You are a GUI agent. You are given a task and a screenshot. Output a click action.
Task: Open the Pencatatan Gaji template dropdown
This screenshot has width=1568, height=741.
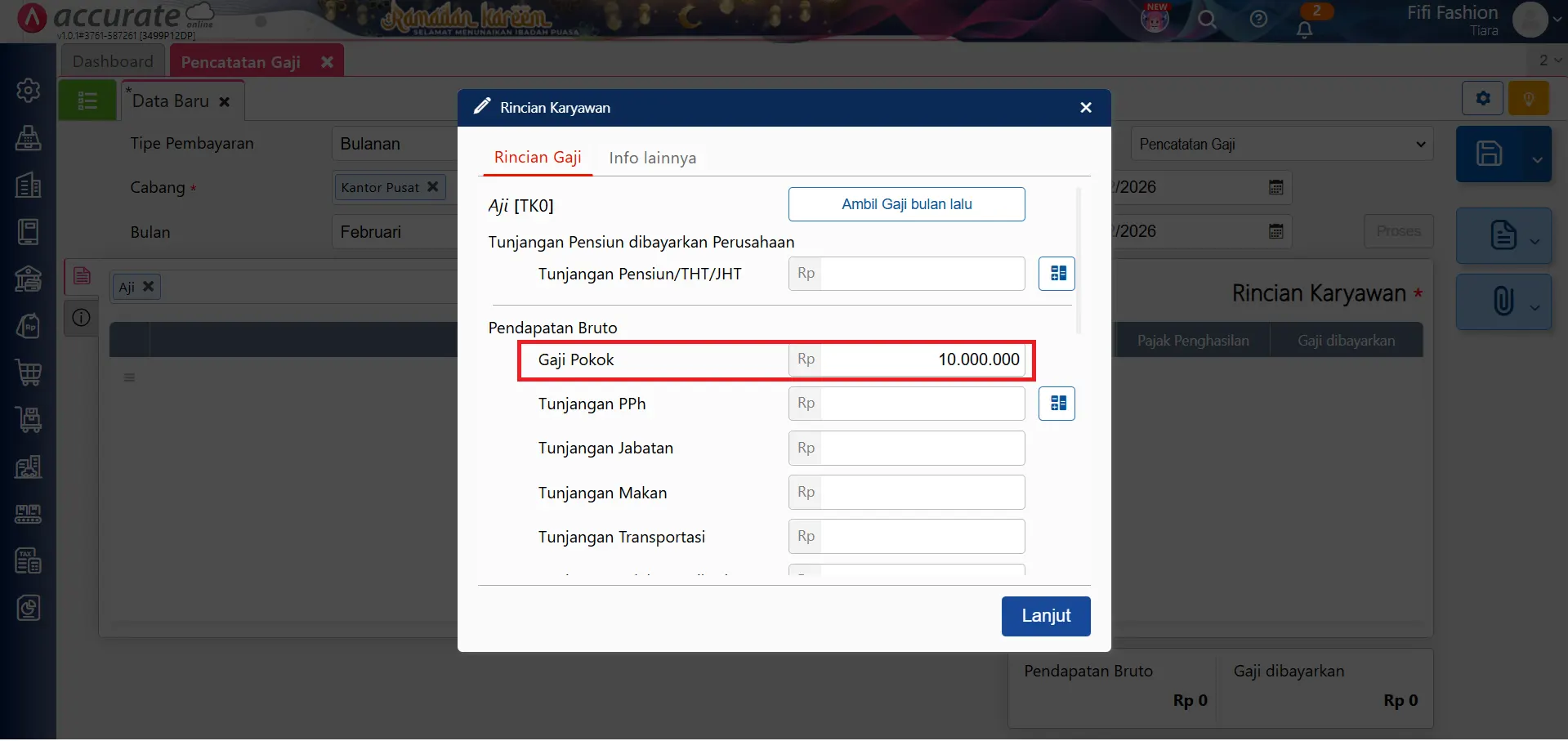coord(1280,144)
